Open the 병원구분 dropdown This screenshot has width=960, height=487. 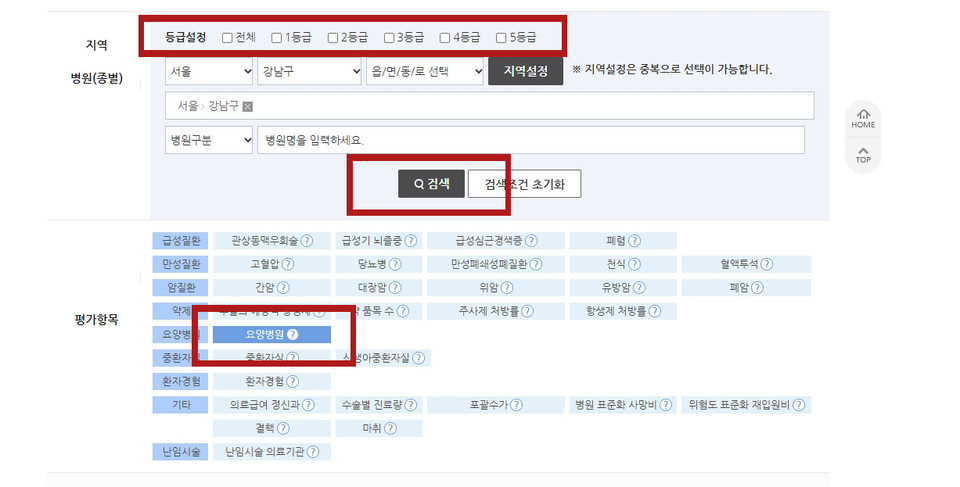point(209,140)
